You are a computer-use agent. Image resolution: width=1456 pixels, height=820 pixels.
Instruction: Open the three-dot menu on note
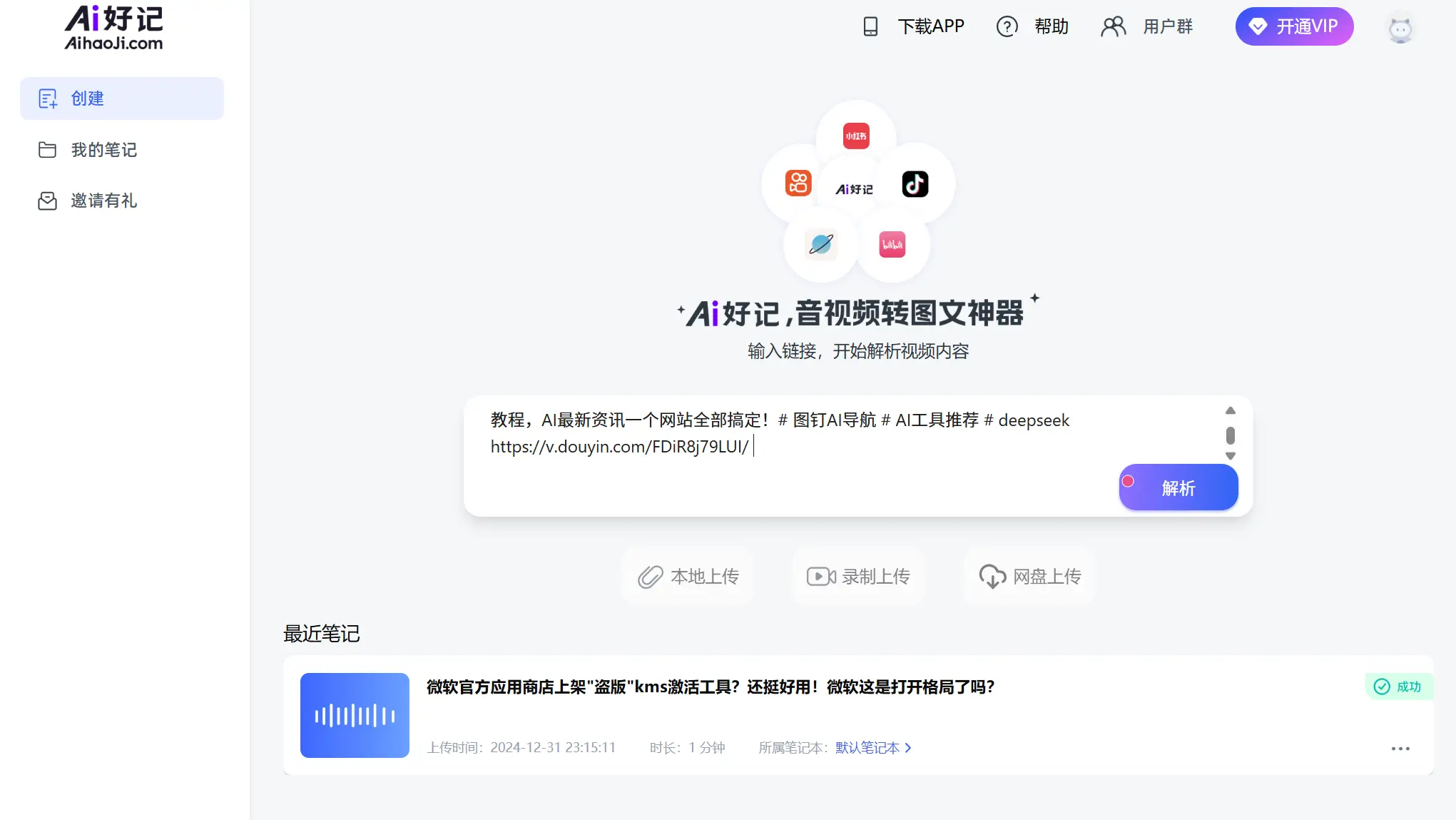(x=1400, y=749)
